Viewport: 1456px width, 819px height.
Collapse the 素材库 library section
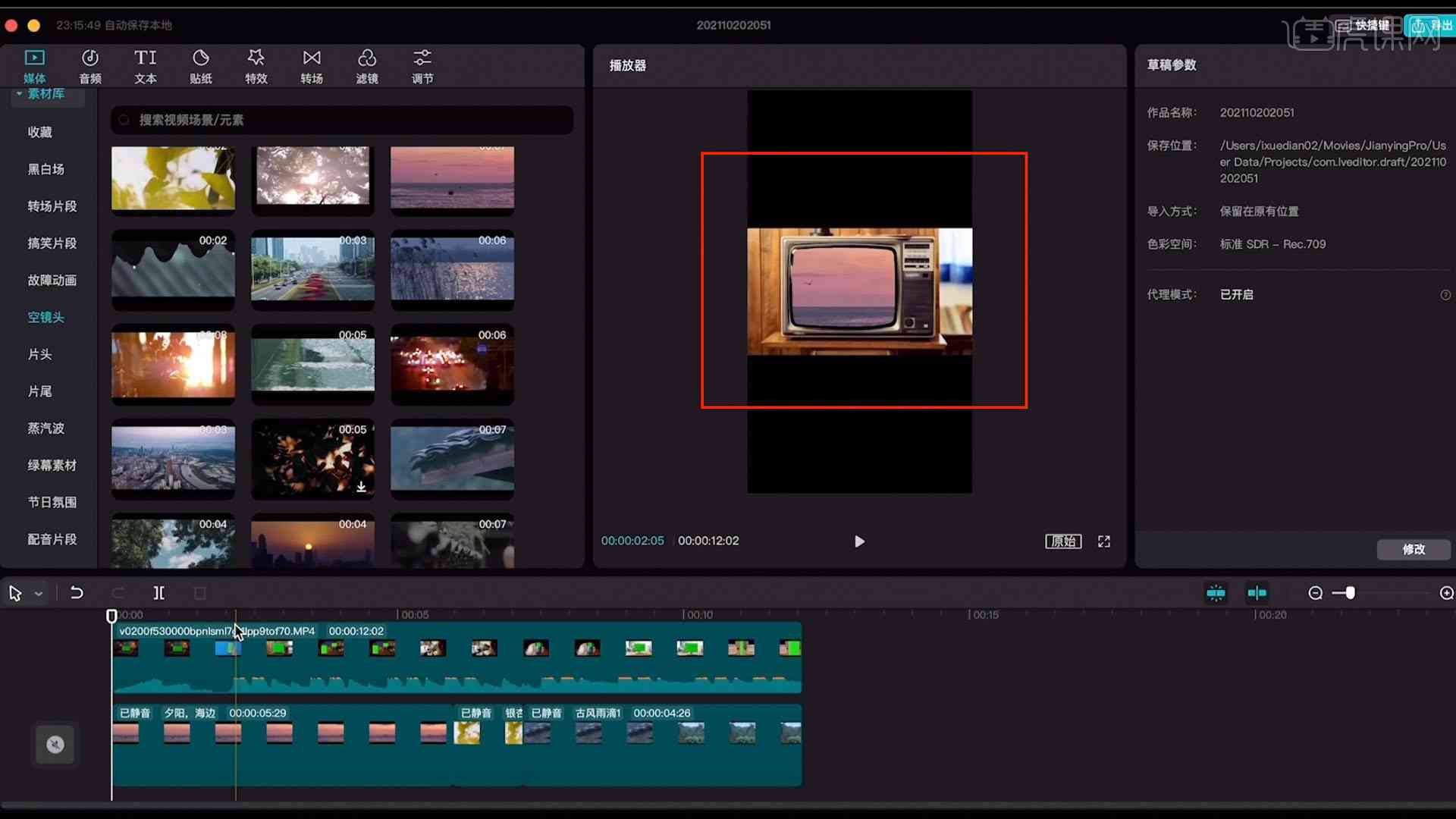19,94
